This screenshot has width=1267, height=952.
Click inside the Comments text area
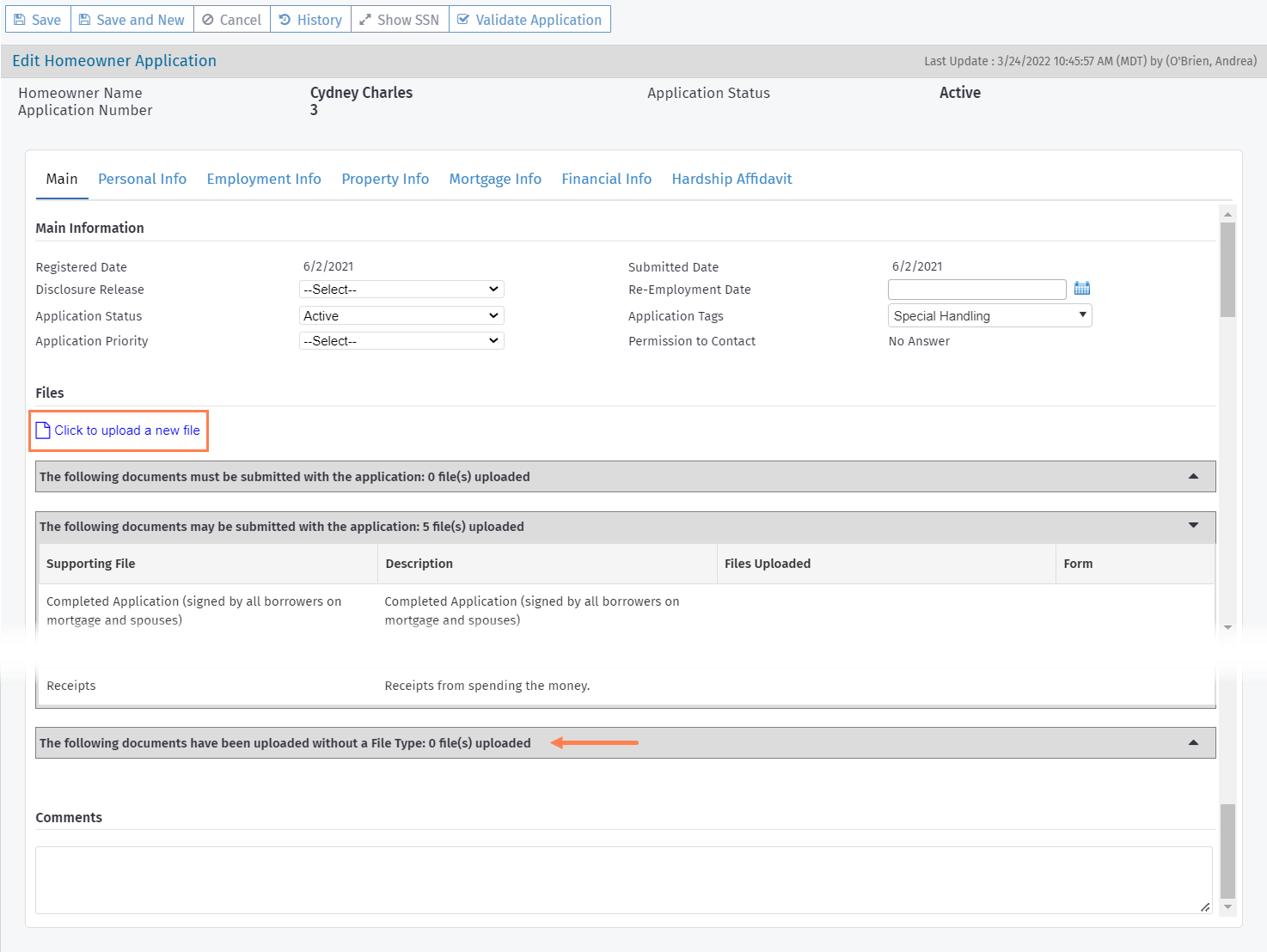click(x=623, y=880)
